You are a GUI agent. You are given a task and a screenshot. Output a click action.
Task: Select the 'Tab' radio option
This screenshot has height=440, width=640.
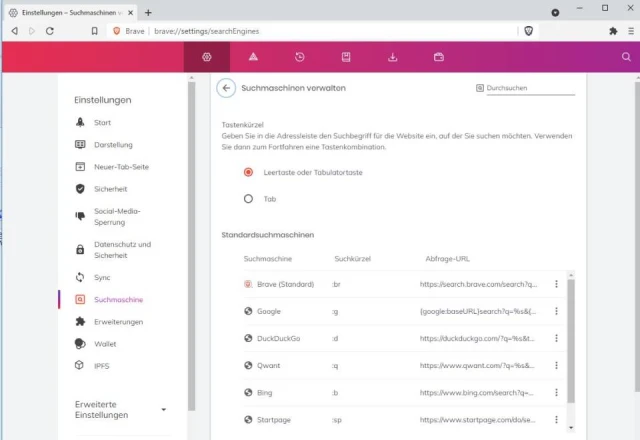coord(248,199)
